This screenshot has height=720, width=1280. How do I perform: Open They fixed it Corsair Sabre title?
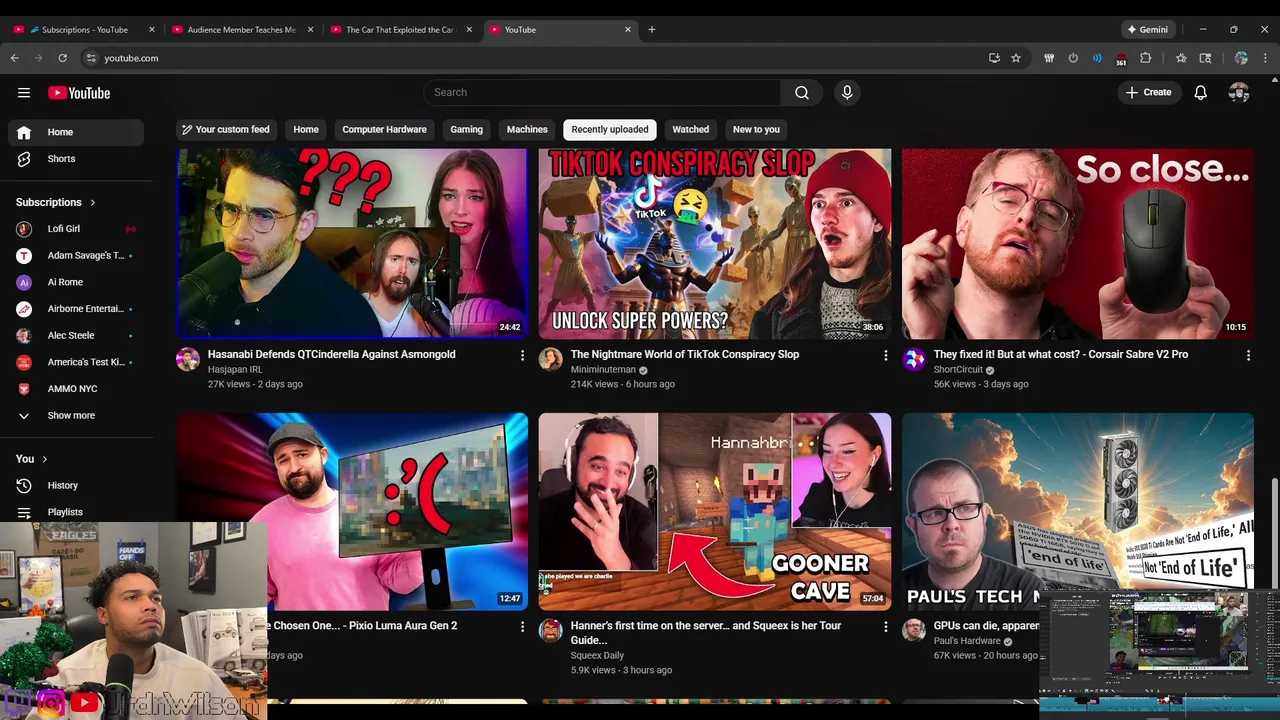(x=1061, y=354)
